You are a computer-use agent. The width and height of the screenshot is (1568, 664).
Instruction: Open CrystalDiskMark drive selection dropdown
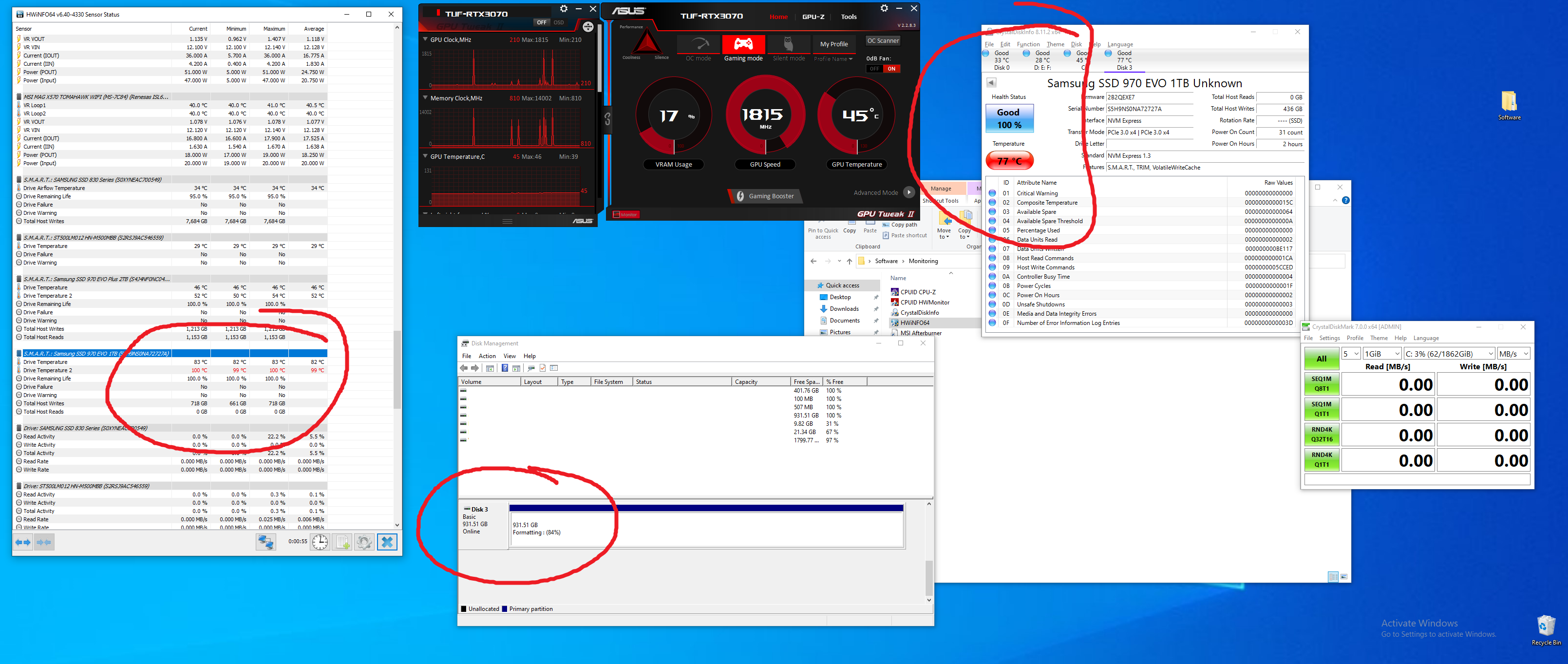(x=1449, y=354)
